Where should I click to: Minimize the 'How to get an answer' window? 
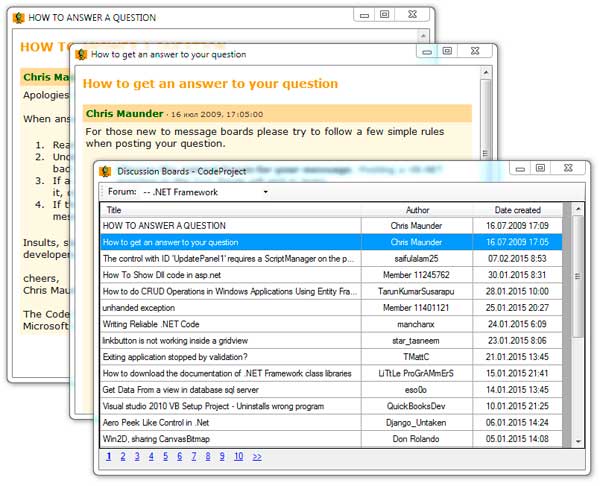[x=427, y=51]
